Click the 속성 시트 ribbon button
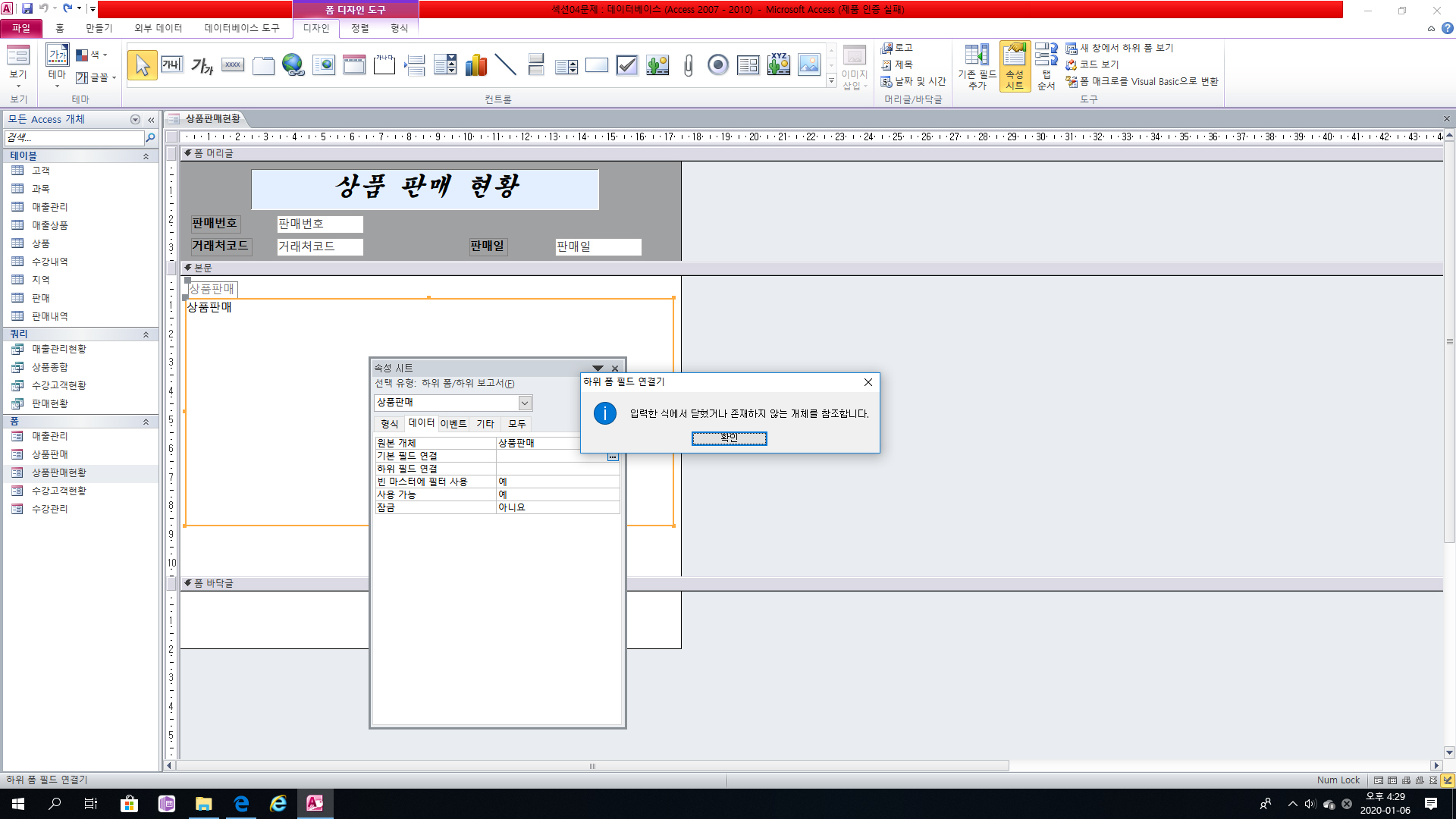The height and width of the screenshot is (819, 1456). click(1015, 67)
